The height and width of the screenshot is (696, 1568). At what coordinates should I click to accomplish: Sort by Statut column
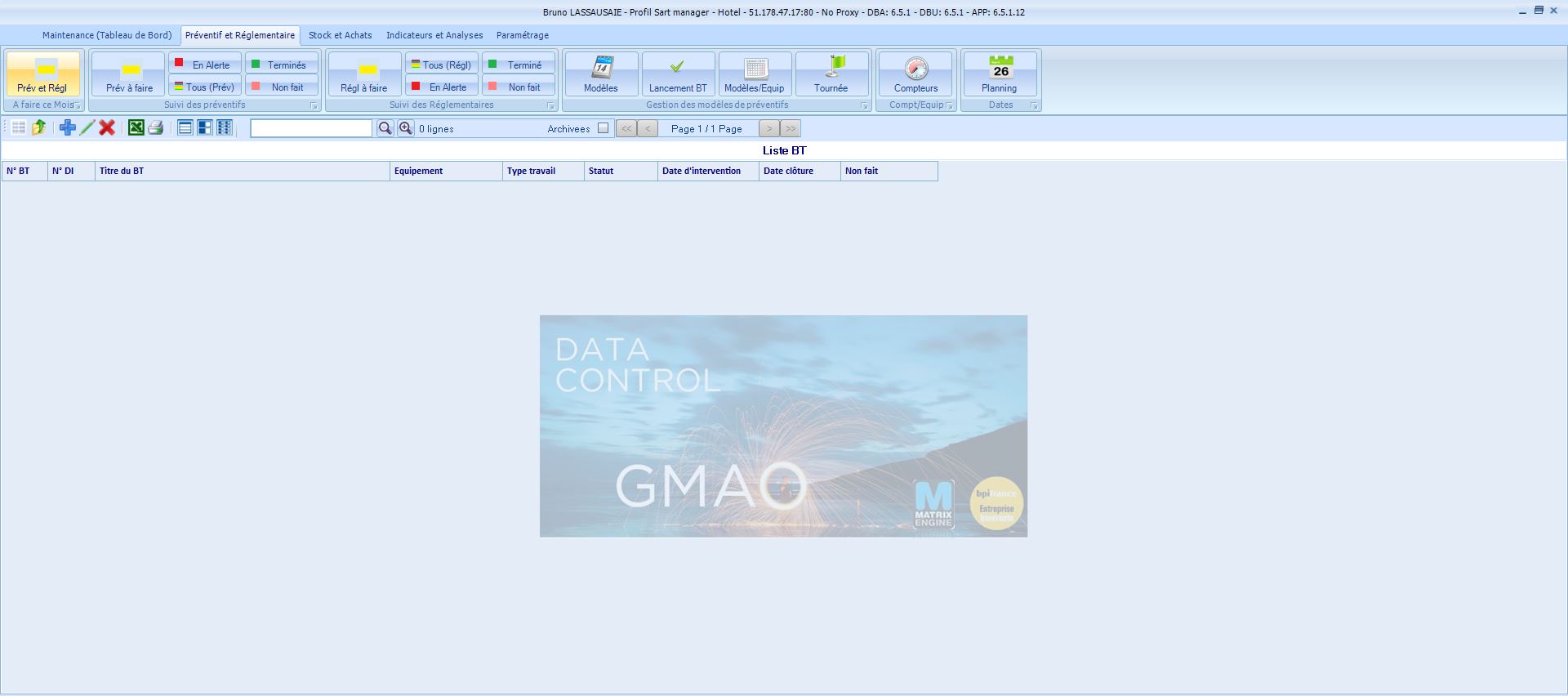(621, 171)
